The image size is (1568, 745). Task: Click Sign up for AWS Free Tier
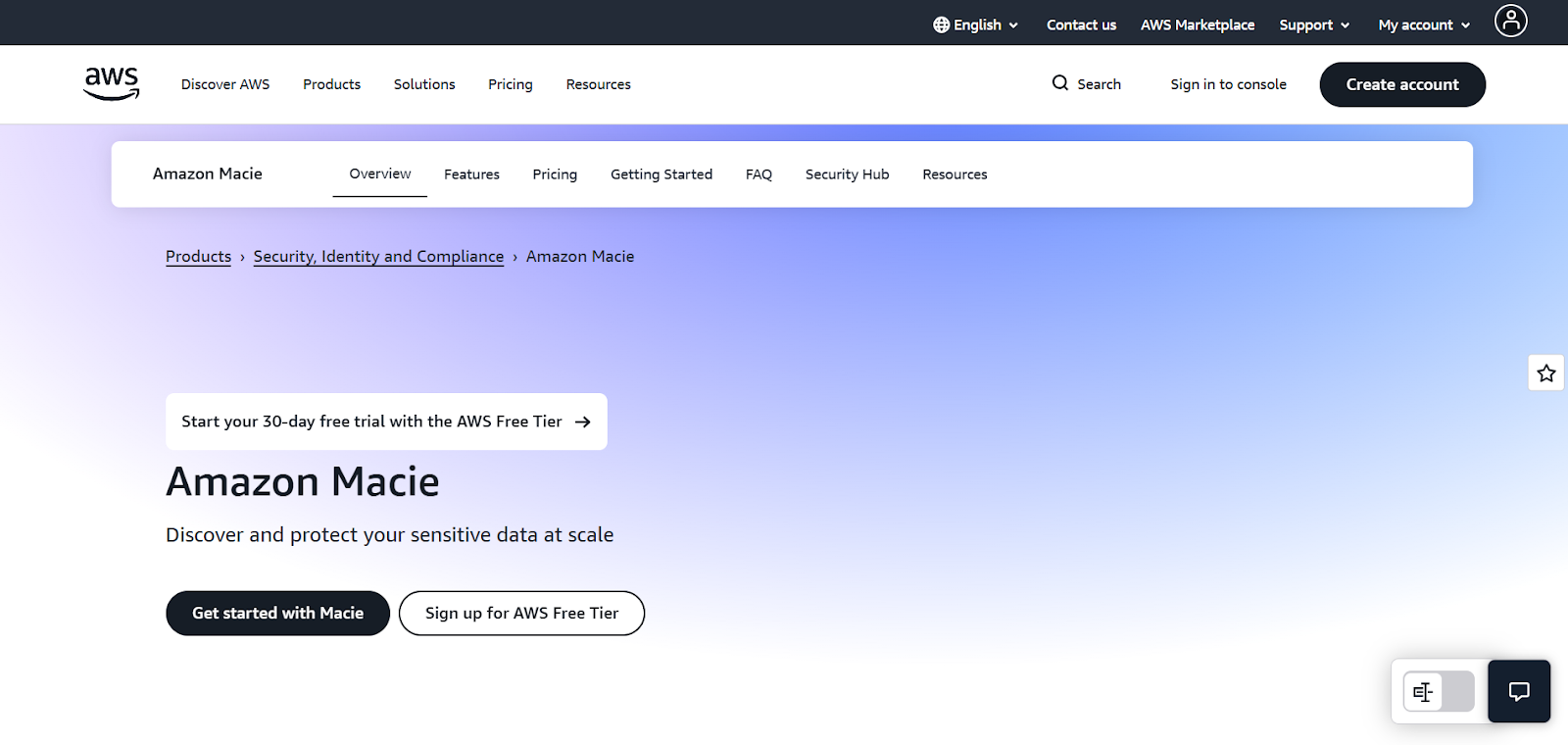coord(521,613)
